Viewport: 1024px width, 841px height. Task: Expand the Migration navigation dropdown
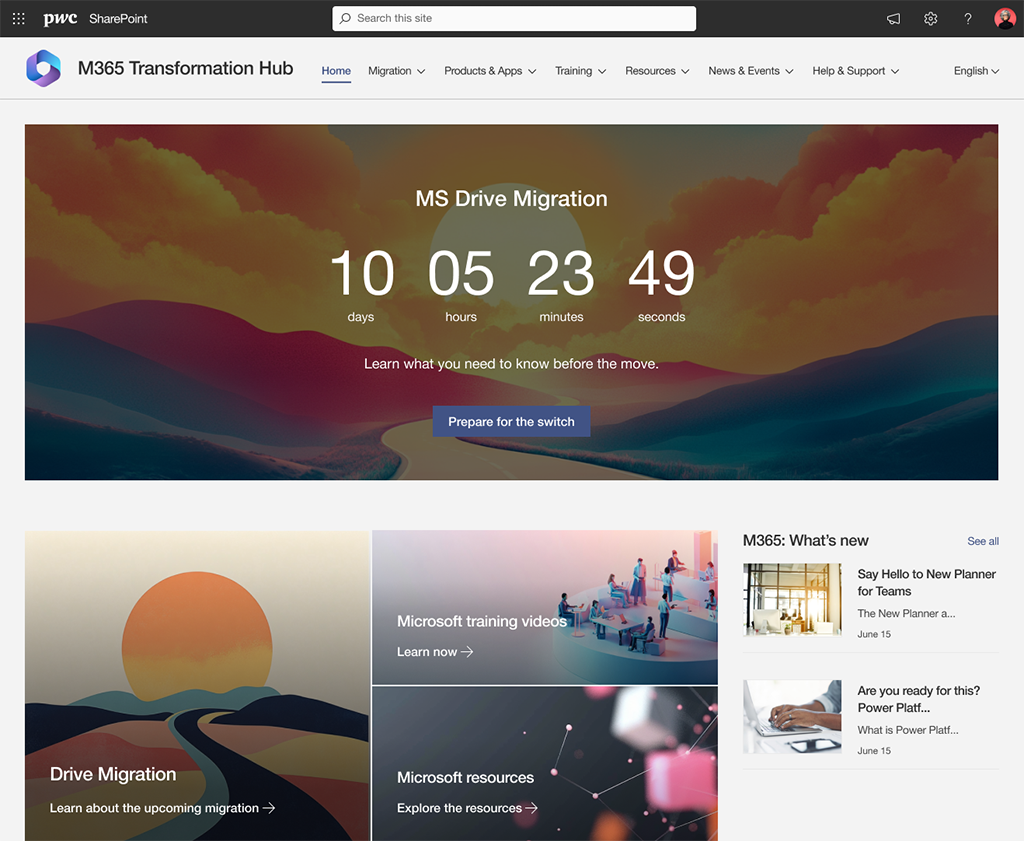tap(396, 71)
